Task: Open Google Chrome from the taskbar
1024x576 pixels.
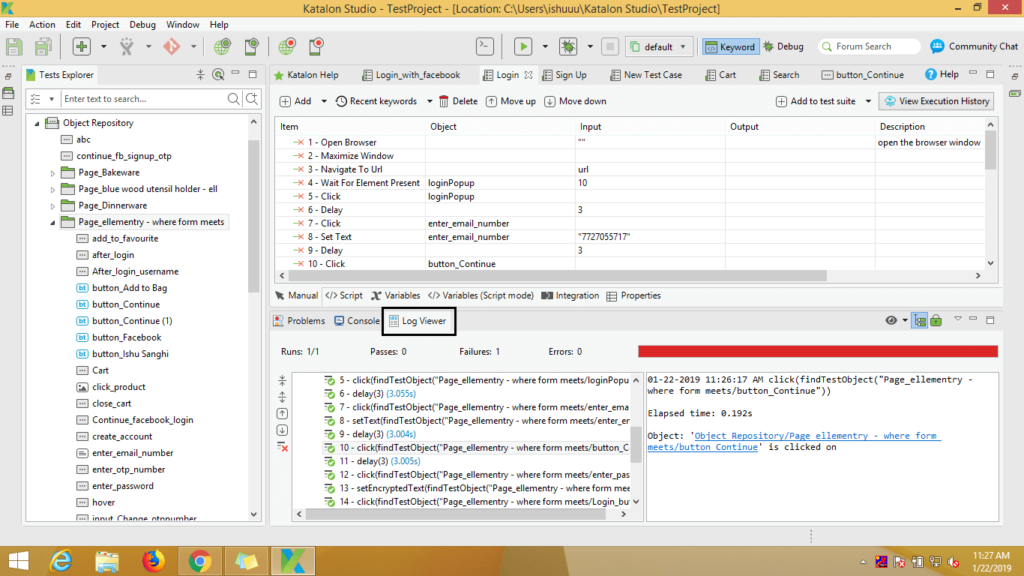Action: tap(200, 561)
